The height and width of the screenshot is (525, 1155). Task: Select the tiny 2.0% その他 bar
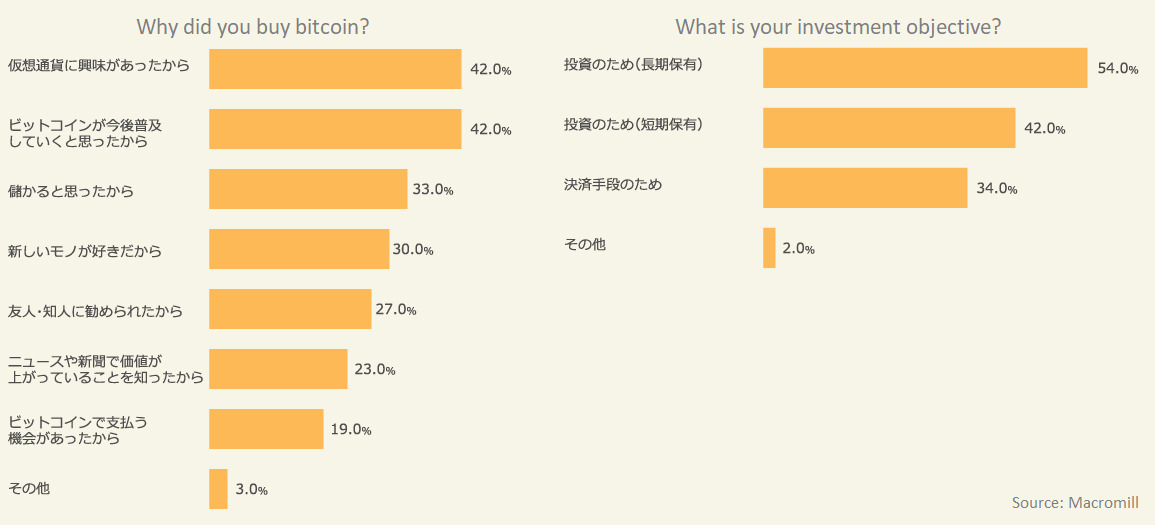tap(769, 248)
